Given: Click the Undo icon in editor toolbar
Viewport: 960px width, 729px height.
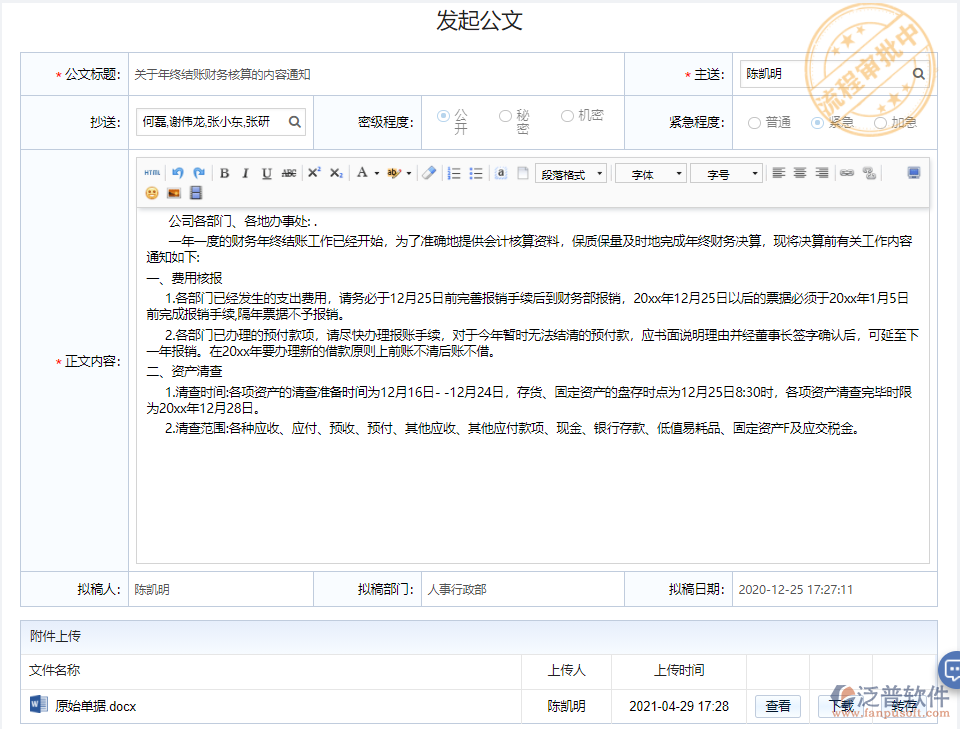Looking at the screenshot, I should point(178,173).
